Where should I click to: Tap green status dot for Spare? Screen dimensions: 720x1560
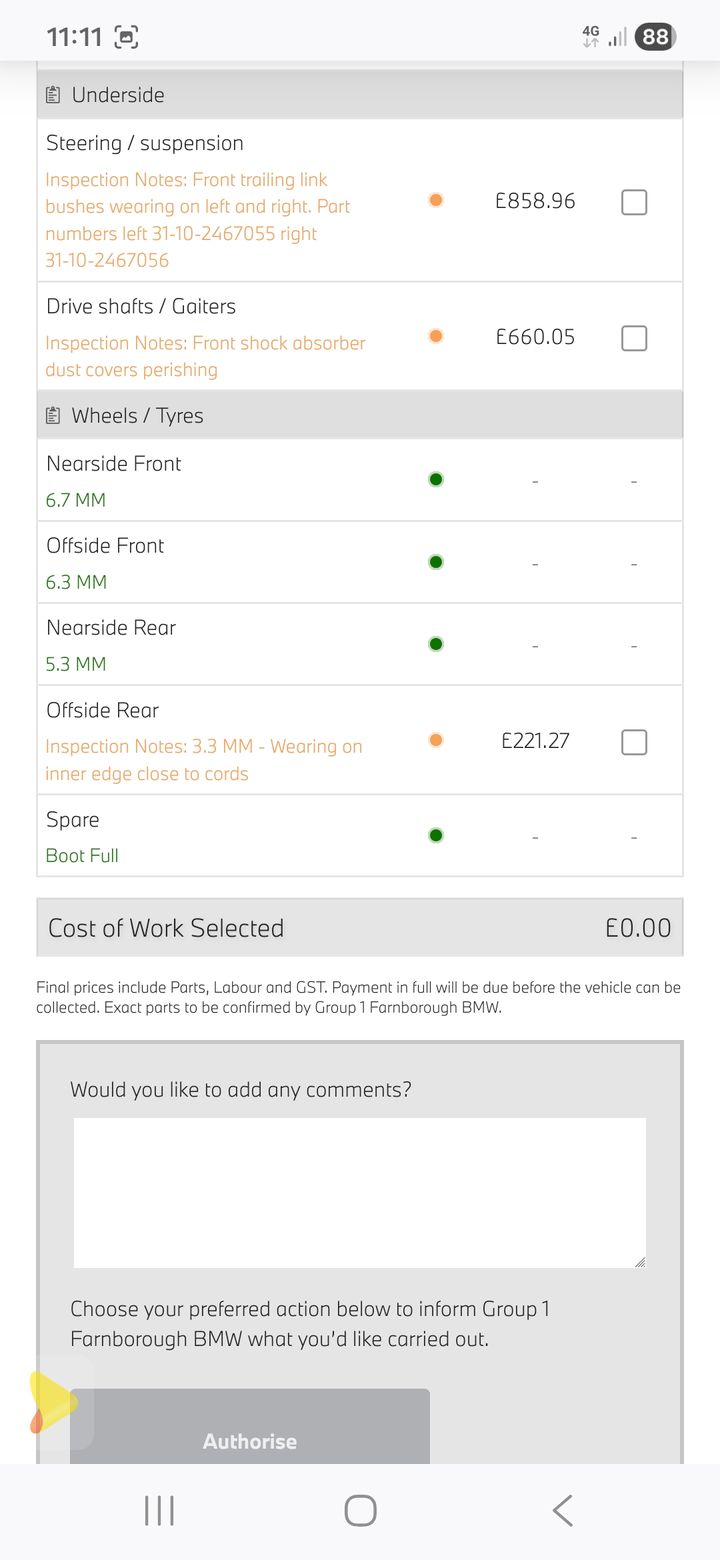pos(435,836)
